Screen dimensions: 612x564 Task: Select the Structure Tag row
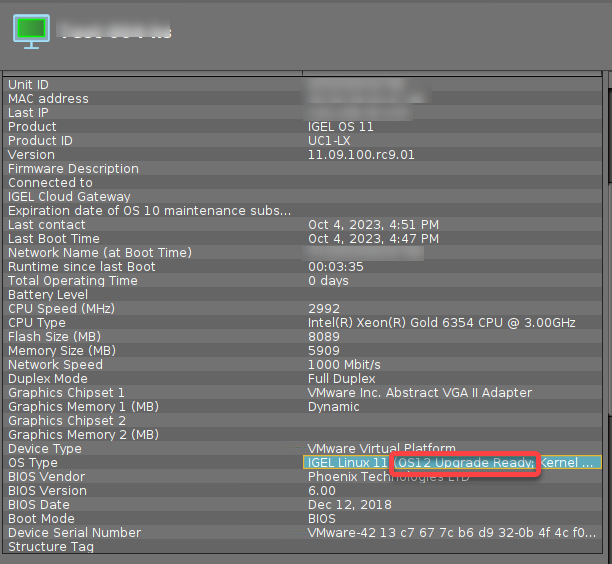[x=50, y=547]
